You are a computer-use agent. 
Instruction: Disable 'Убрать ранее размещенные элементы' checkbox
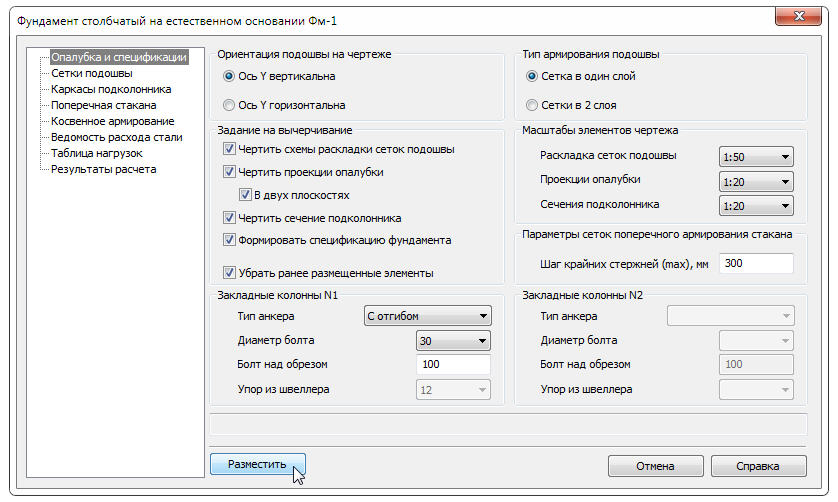230,272
